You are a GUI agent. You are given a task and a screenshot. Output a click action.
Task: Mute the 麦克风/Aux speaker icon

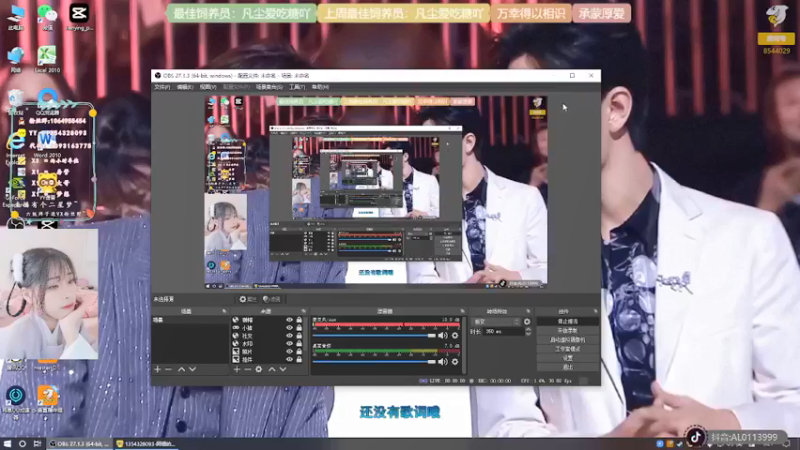coord(442,335)
